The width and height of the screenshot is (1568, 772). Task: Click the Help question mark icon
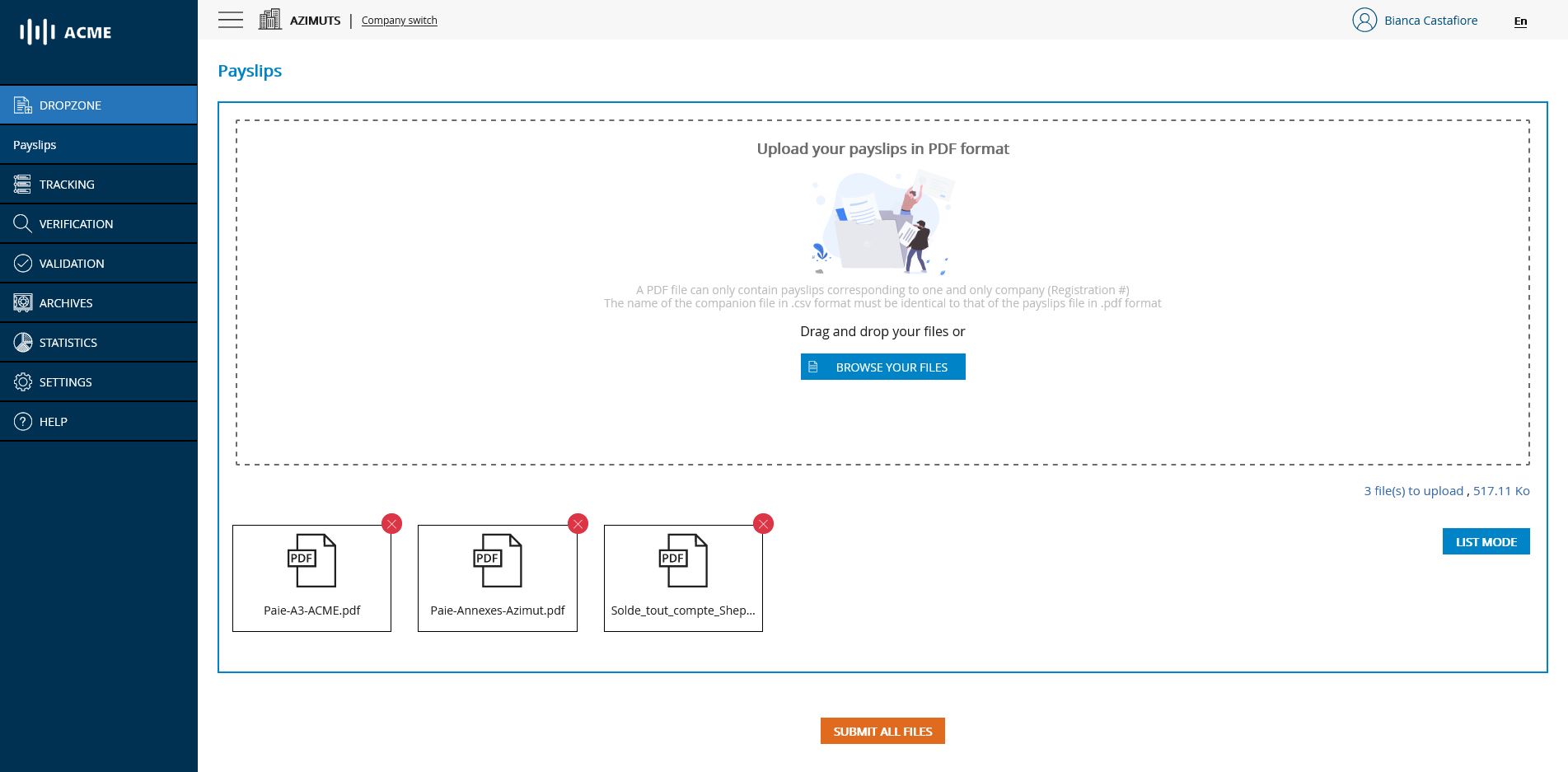[x=22, y=421]
